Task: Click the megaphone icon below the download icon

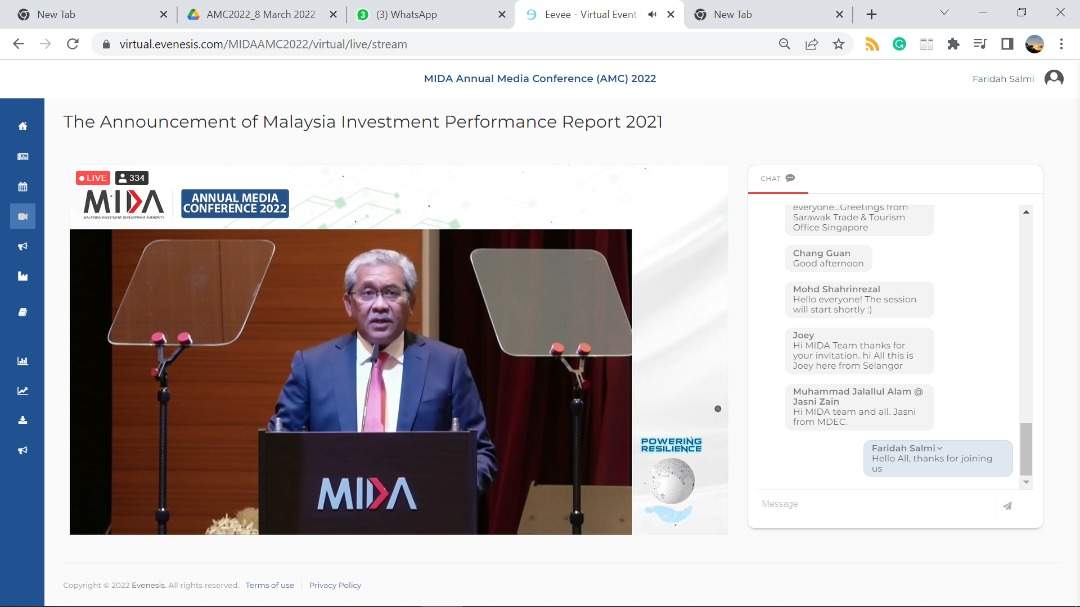Action: [x=23, y=450]
